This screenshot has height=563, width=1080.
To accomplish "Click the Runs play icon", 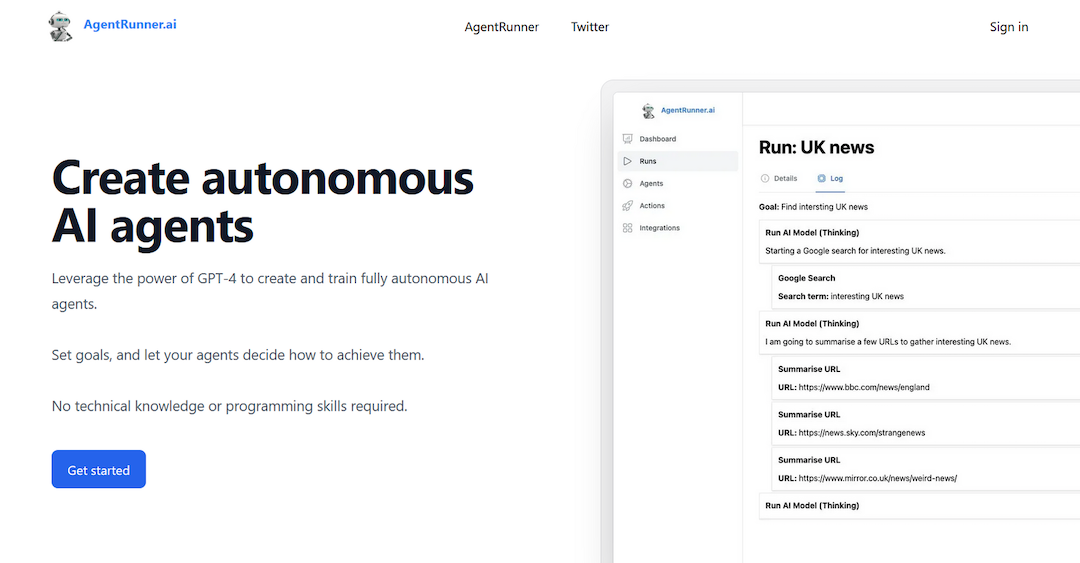I will pos(627,161).
